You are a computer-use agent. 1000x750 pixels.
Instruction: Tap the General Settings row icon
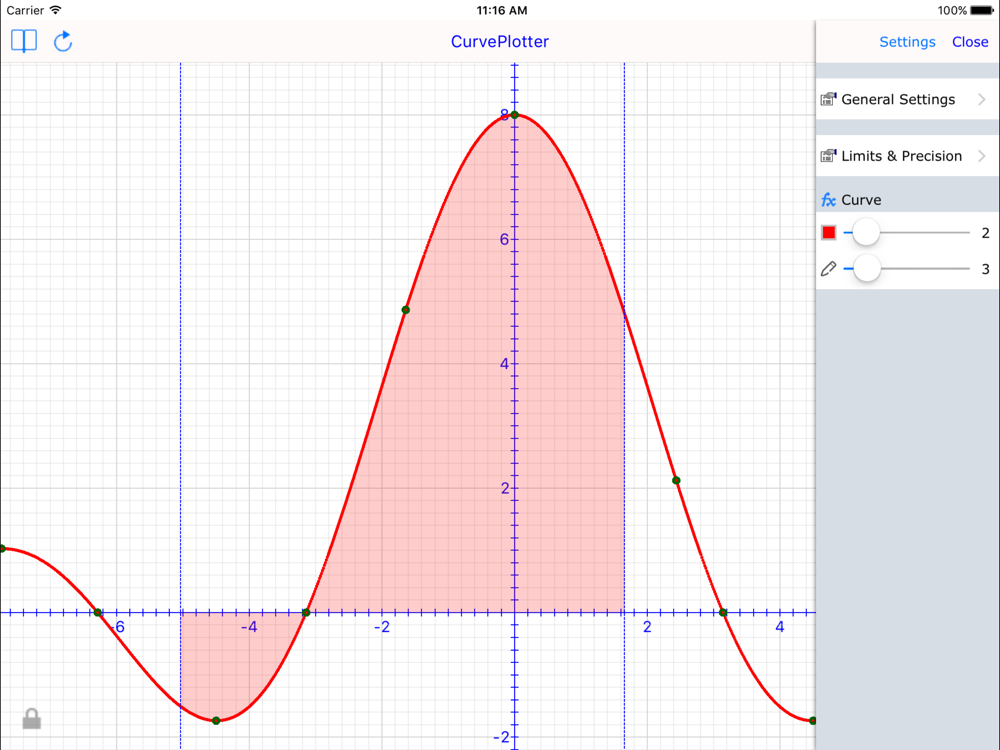coord(828,99)
